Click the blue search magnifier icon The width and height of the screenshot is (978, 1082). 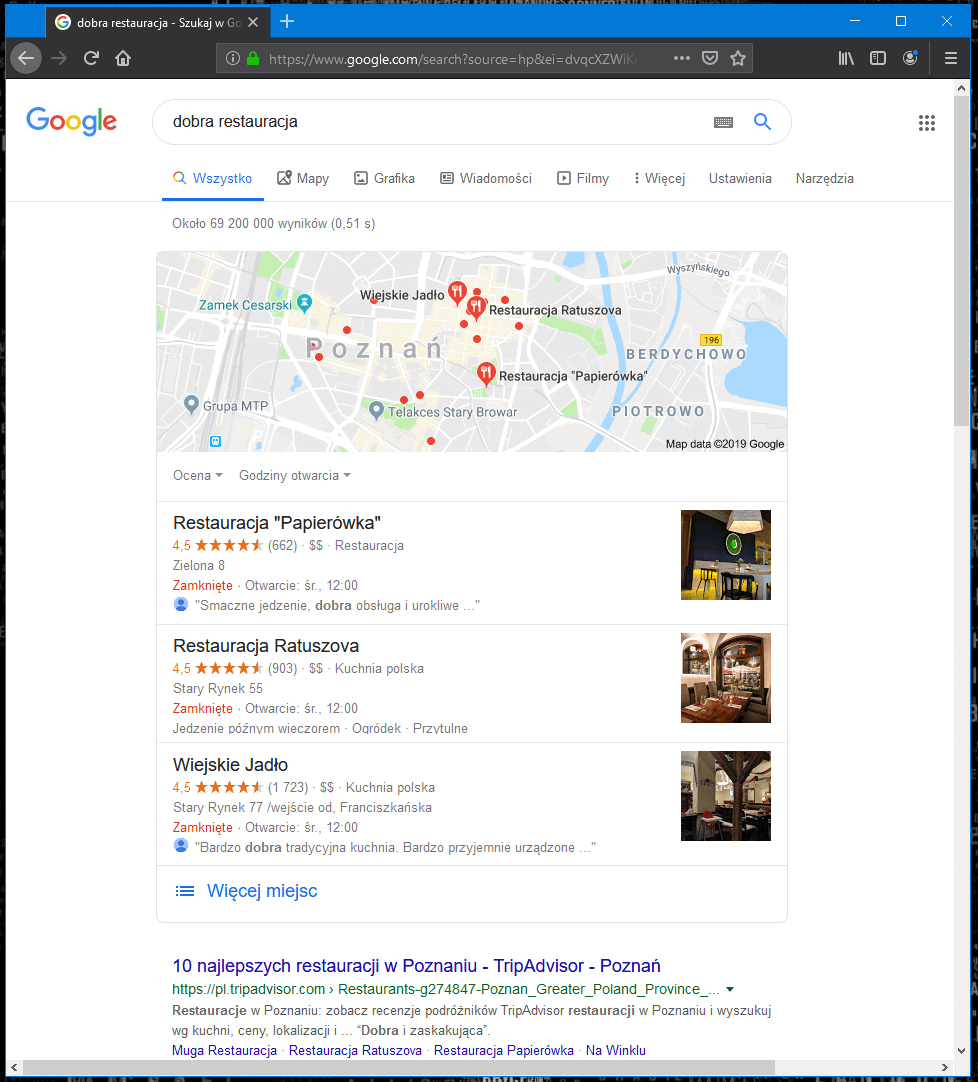click(762, 122)
